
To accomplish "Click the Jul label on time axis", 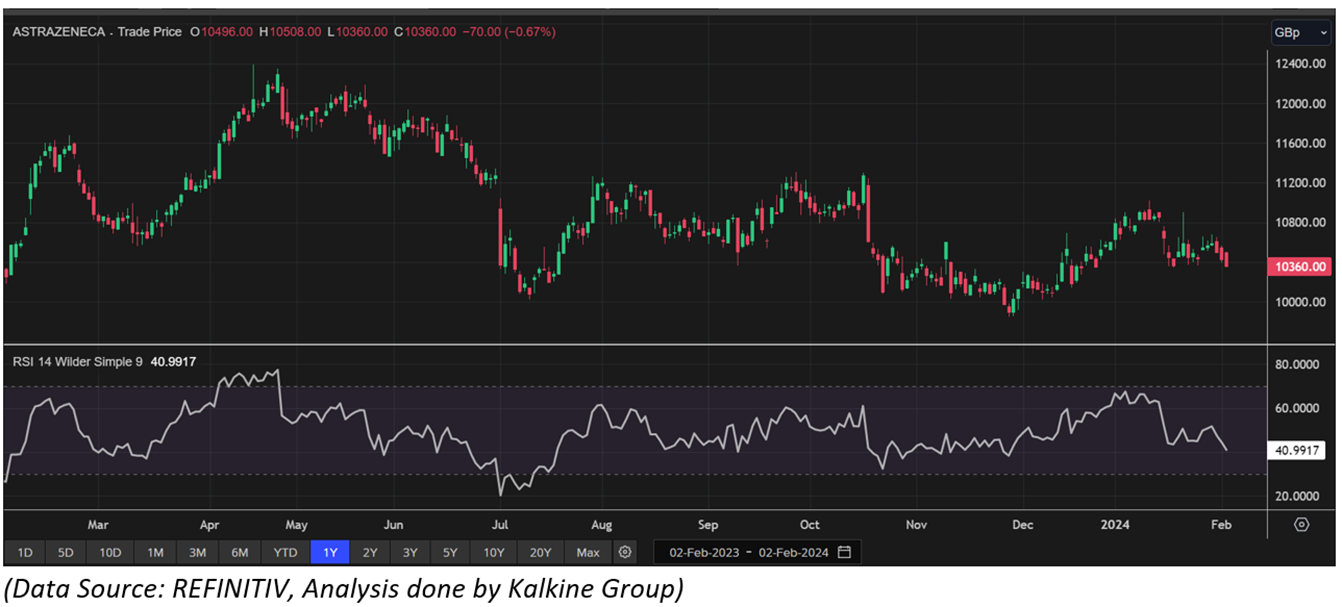I will tap(501, 524).
